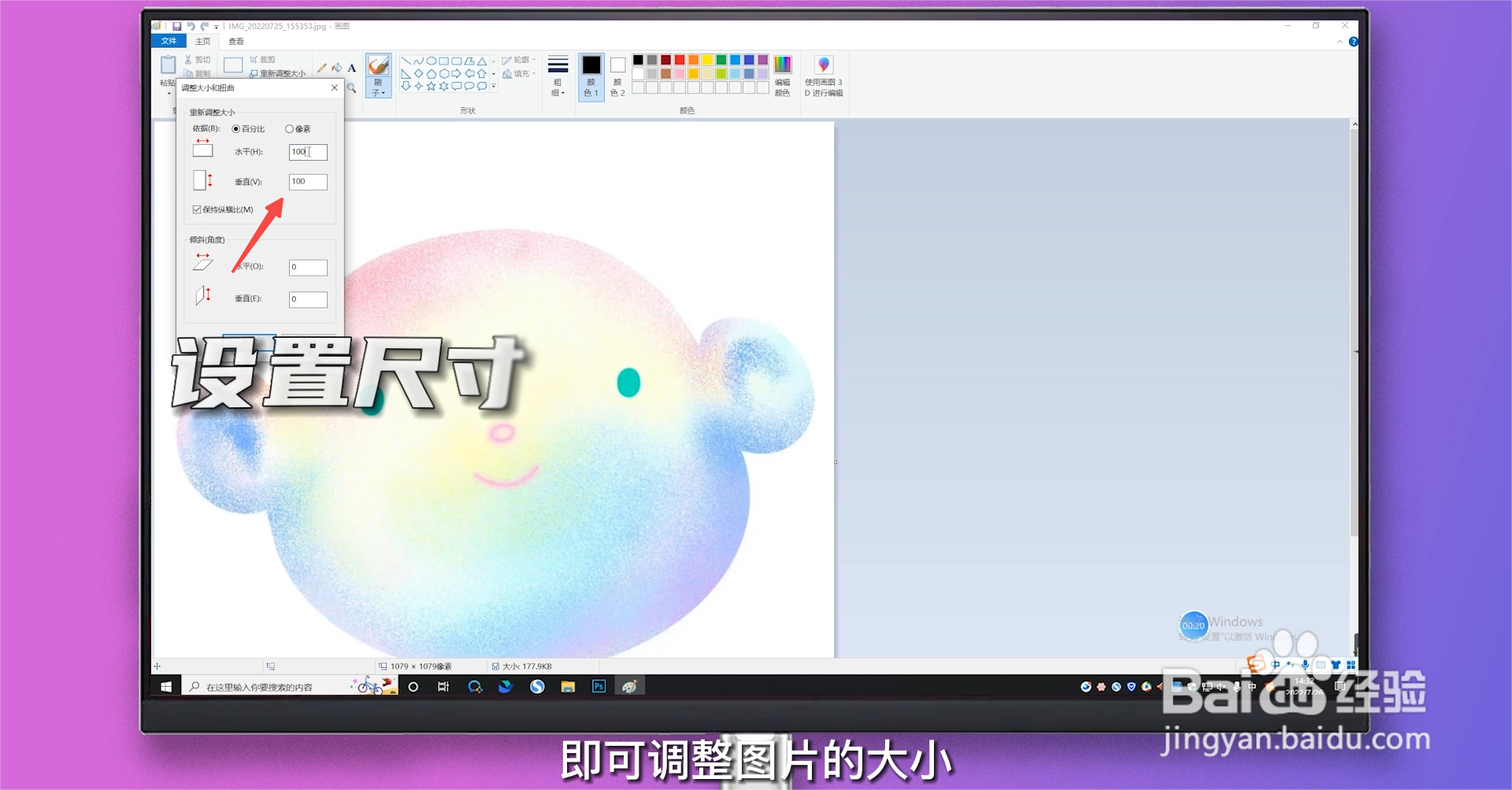Open the 填充 (Fill) dropdown

519,73
